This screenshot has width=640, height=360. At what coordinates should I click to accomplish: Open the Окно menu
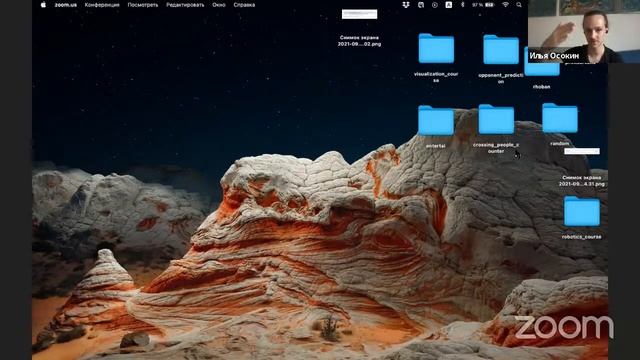click(x=219, y=5)
